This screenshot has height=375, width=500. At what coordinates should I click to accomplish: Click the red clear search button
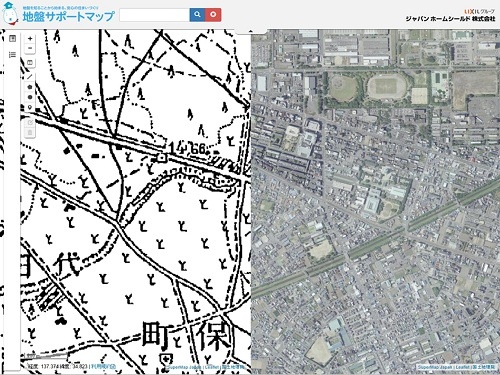coord(213,15)
